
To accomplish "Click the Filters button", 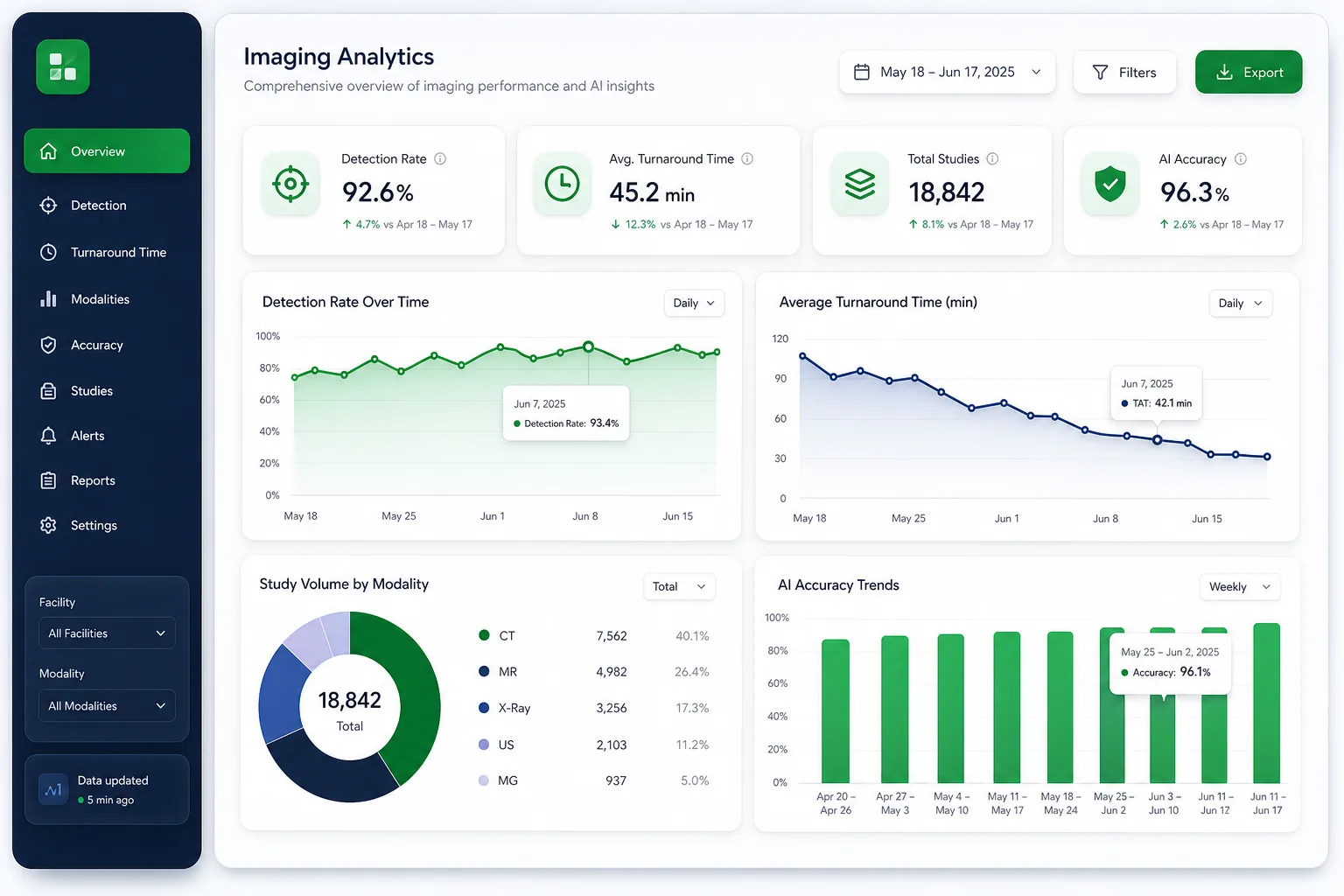I will coord(1124,72).
